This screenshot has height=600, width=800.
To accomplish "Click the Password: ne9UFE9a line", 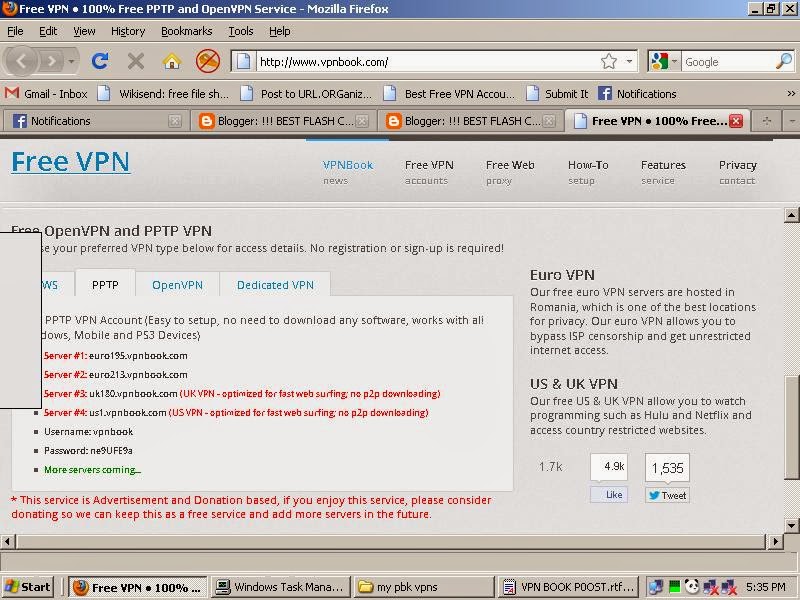I will coord(88,451).
